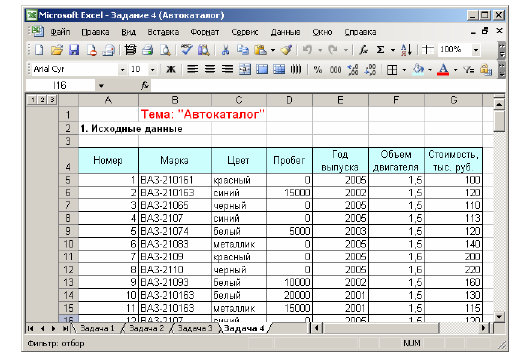Open the Name Box dropdown arrow

click(x=101, y=86)
